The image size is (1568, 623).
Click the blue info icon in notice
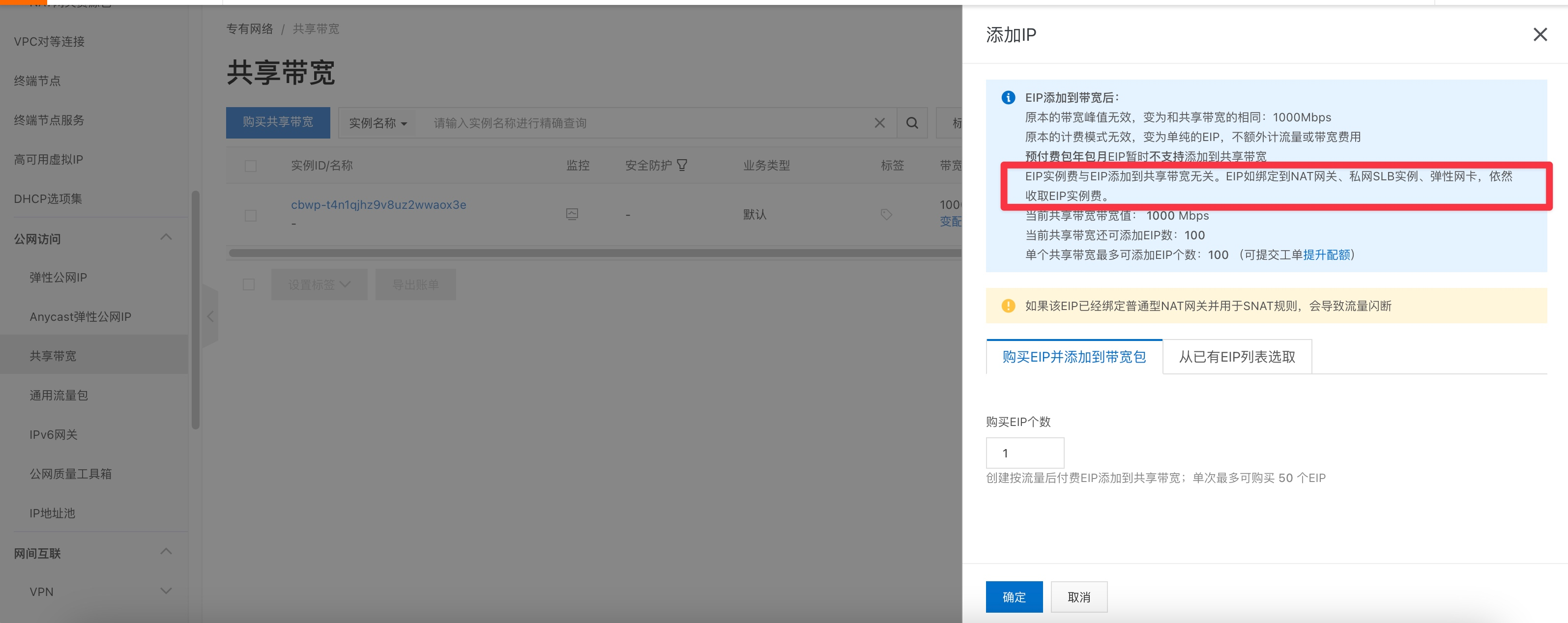1008,97
